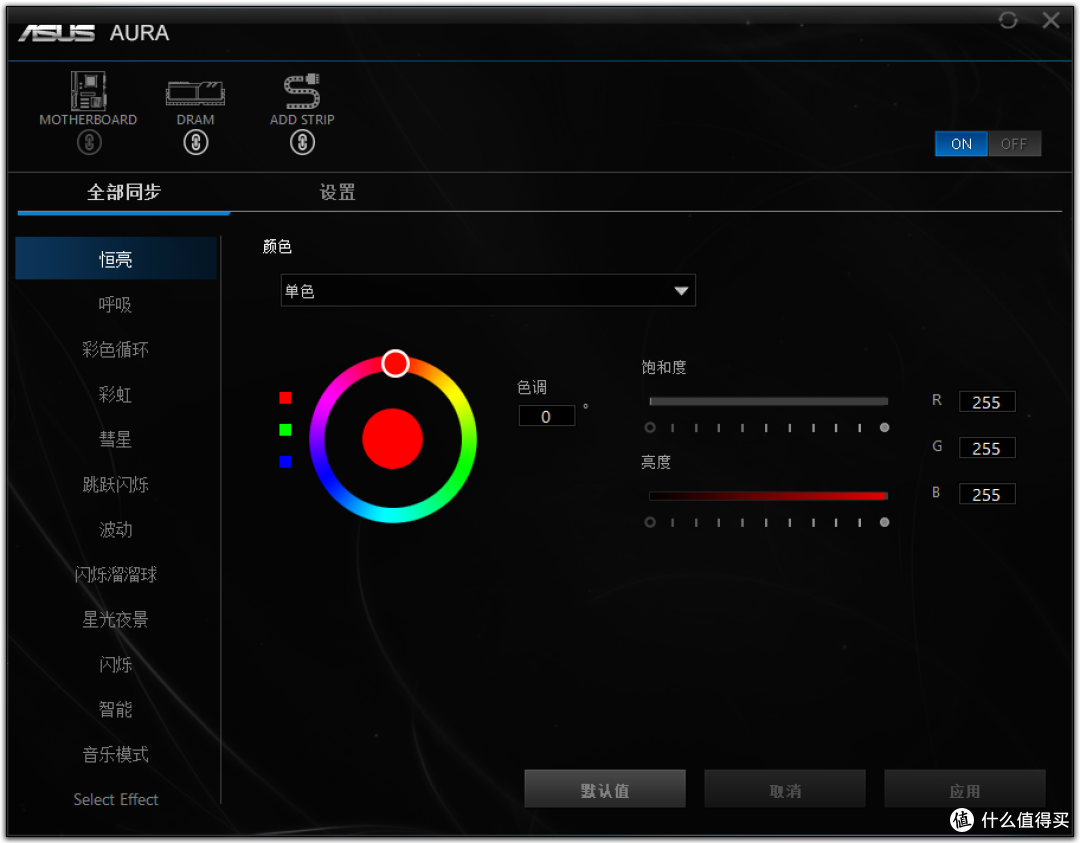Click the 默认值 default button
1080x843 pixels.
tap(605, 789)
